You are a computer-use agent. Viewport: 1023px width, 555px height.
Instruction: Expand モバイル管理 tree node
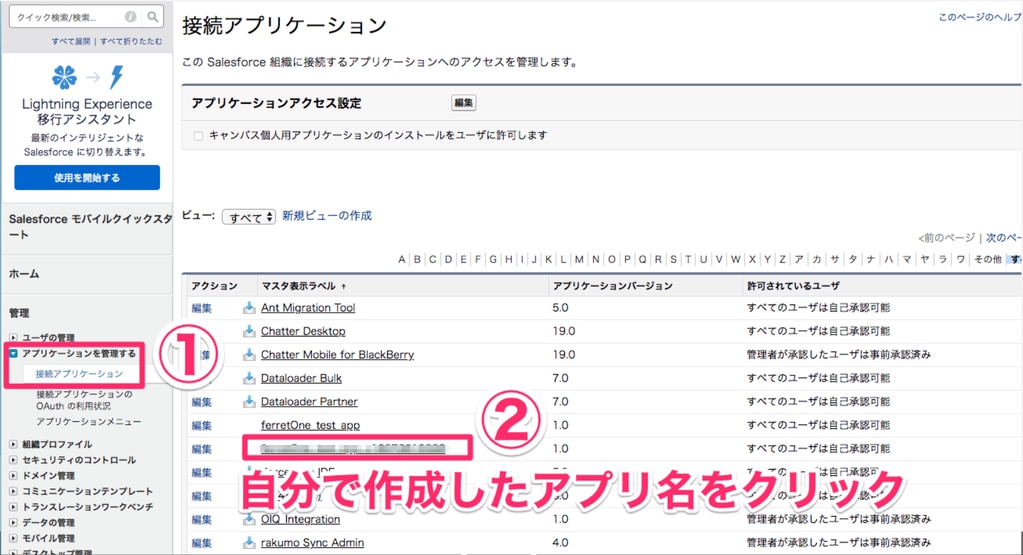[x=13, y=538]
